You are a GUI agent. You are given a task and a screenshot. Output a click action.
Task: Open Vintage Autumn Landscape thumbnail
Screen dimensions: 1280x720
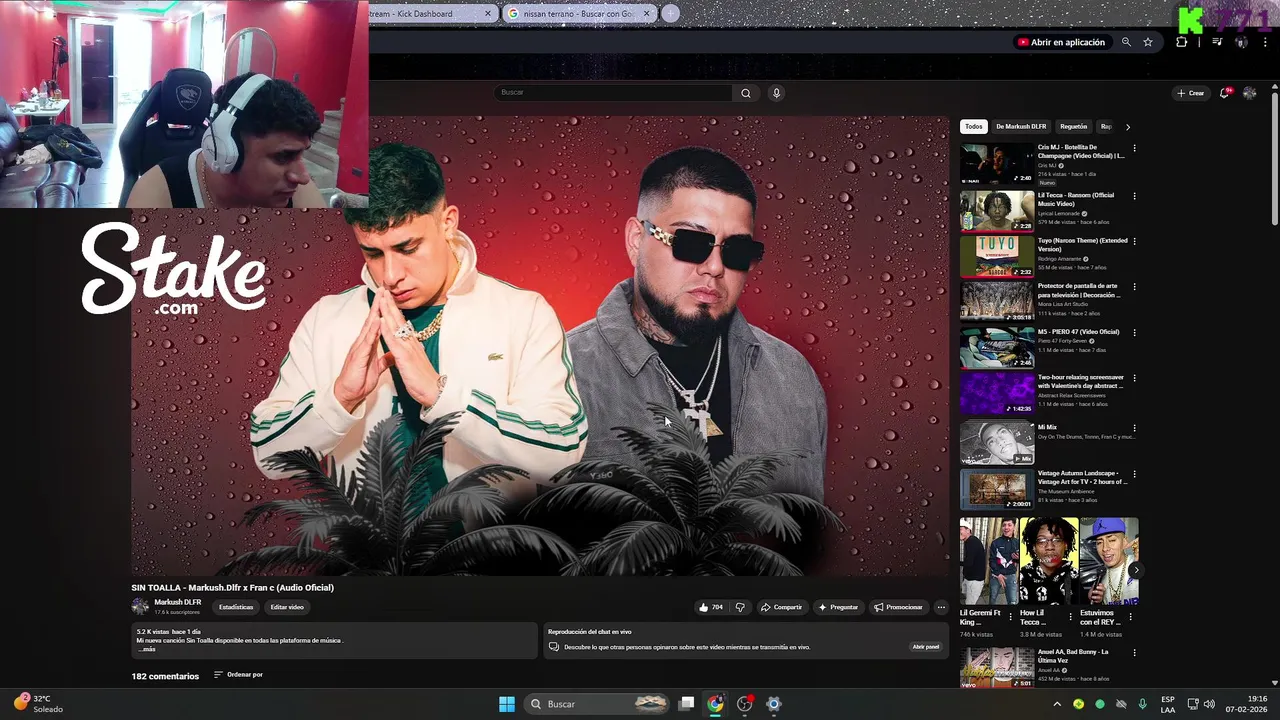[997, 489]
